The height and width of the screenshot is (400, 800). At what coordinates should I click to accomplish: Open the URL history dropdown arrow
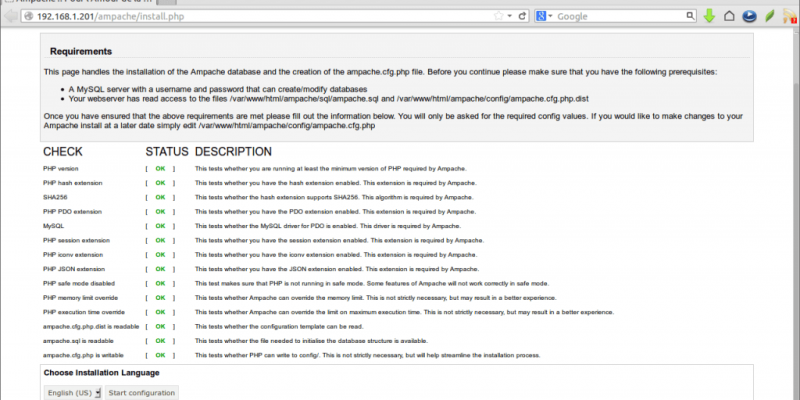(509, 16)
